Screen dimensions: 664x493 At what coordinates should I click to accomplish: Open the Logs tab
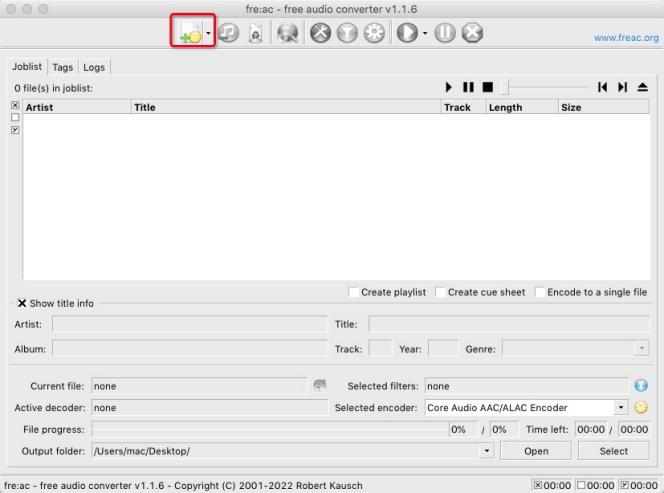(94, 67)
